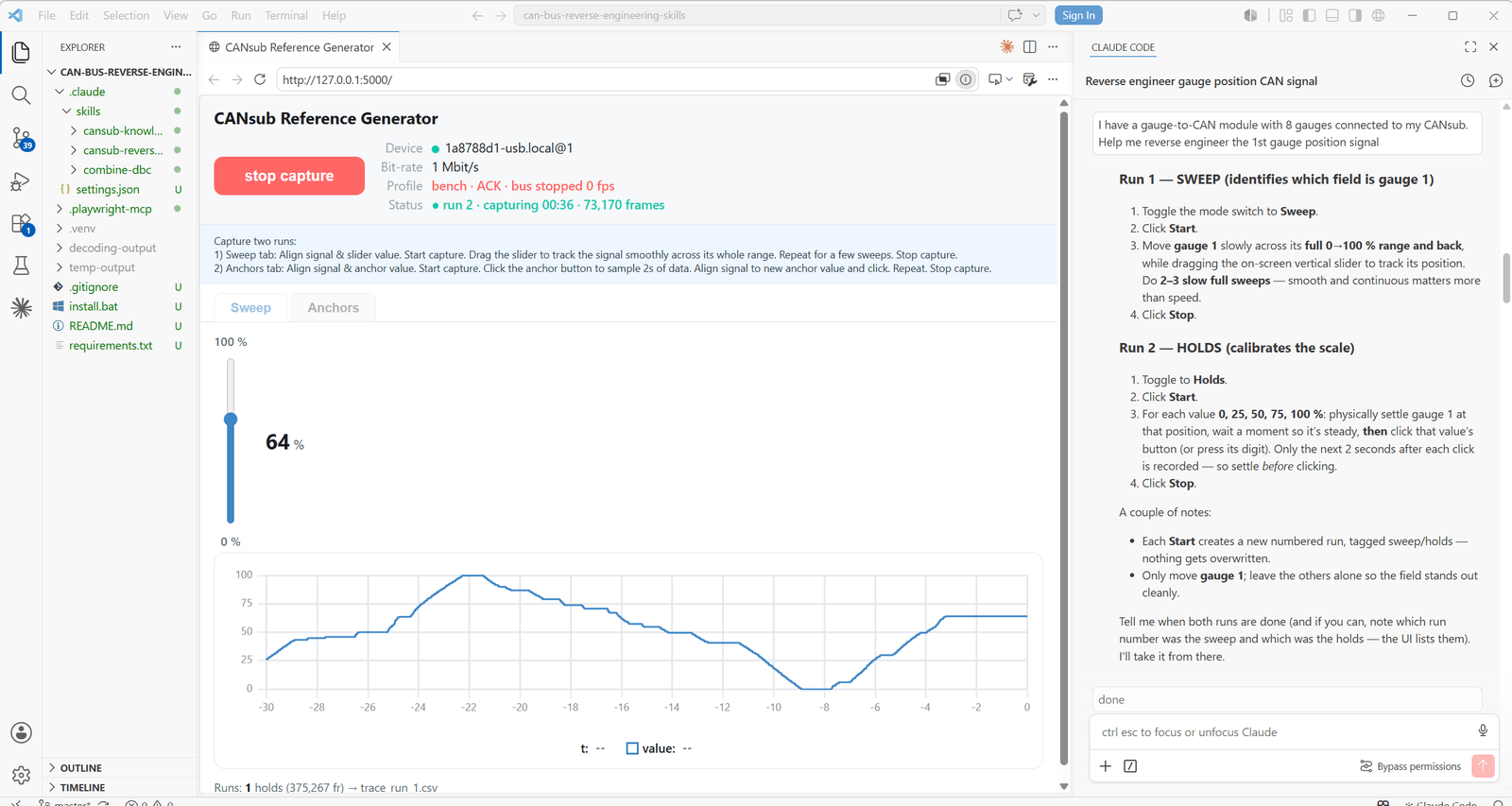This screenshot has width=1512, height=806.
Task: Toggle the bottom Panel
Action: tap(1332, 15)
